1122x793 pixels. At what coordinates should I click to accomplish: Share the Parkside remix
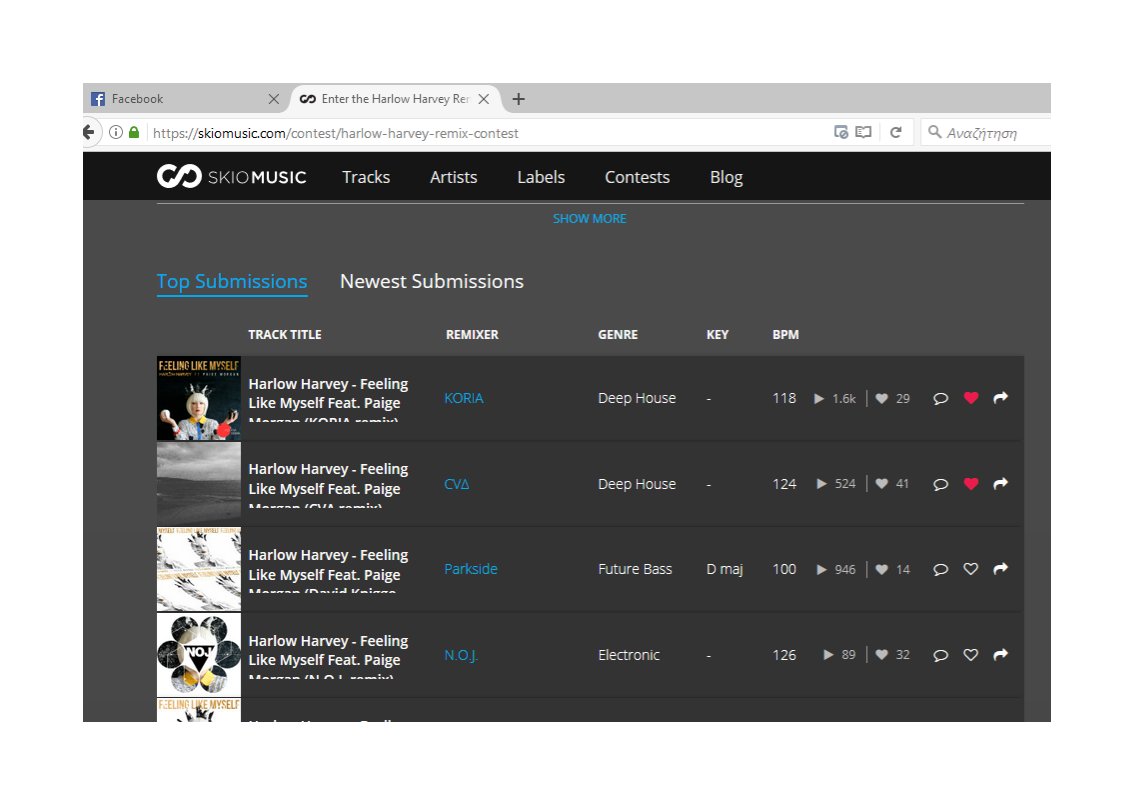pos(1000,568)
